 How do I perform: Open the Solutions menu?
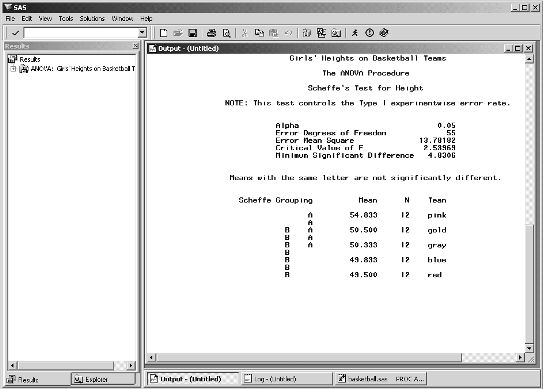coord(92,19)
